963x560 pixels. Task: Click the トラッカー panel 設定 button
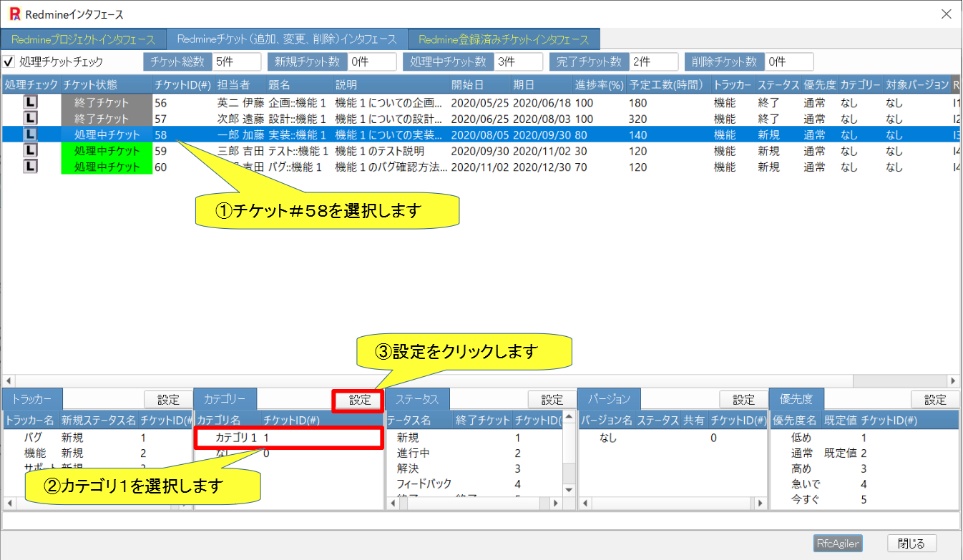[x=168, y=400]
